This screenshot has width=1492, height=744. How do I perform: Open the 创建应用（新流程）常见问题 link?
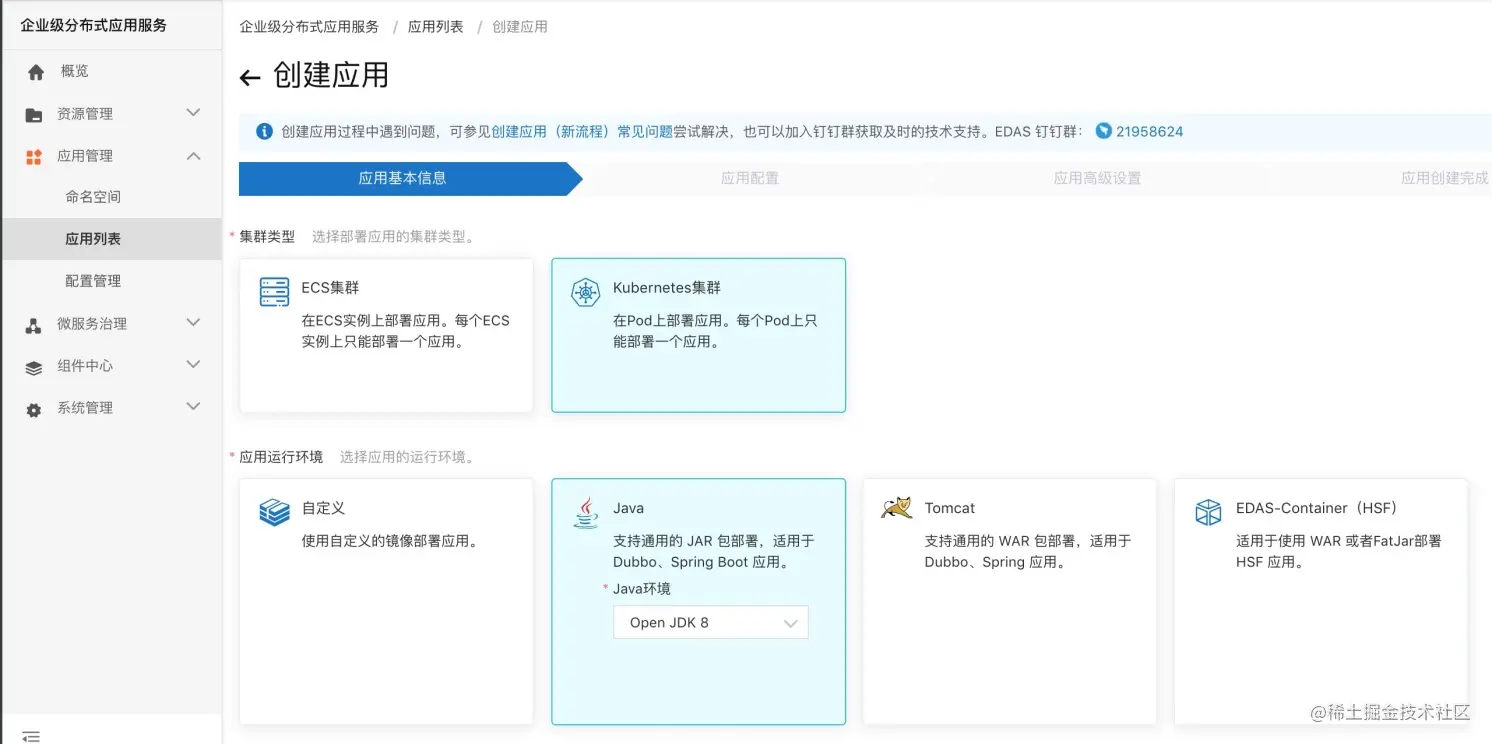tap(582, 131)
